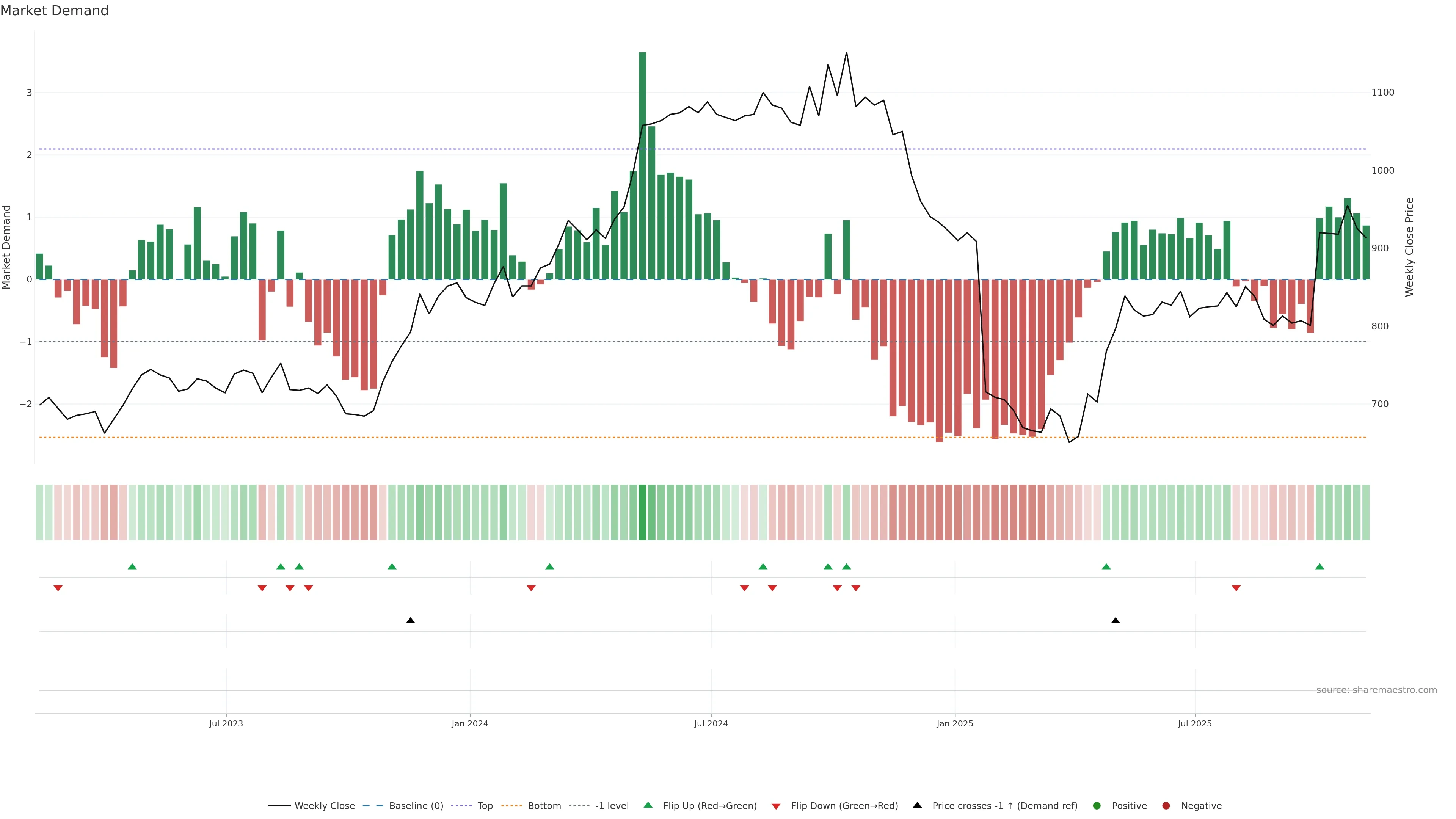Click green Flip Up legend triangle

pos(648,805)
